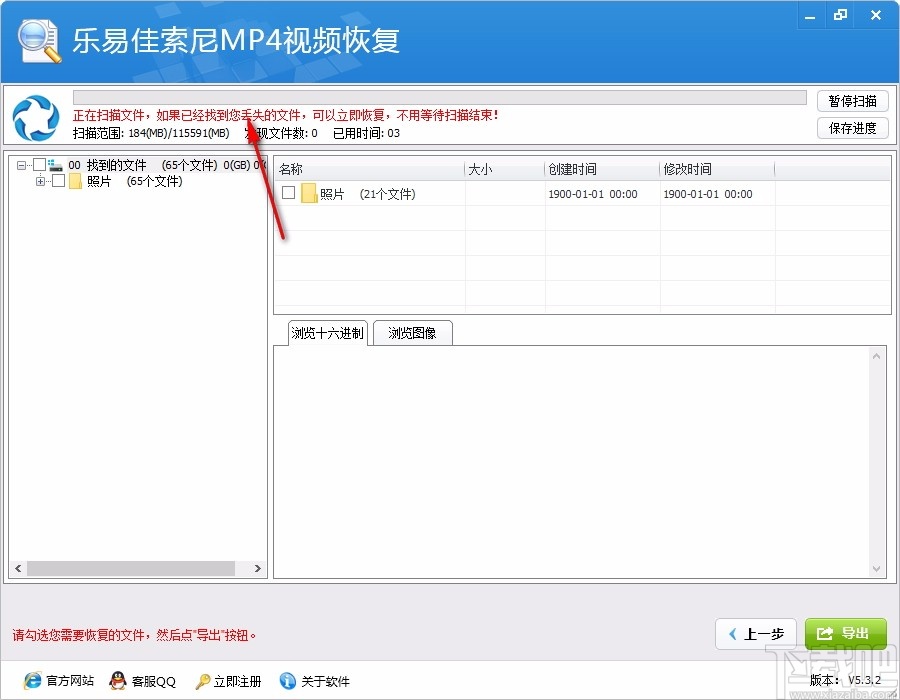This screenshot has height=700, width=900.
Task: Click the 暂停扫描 button
Action: tap(852, 100)
